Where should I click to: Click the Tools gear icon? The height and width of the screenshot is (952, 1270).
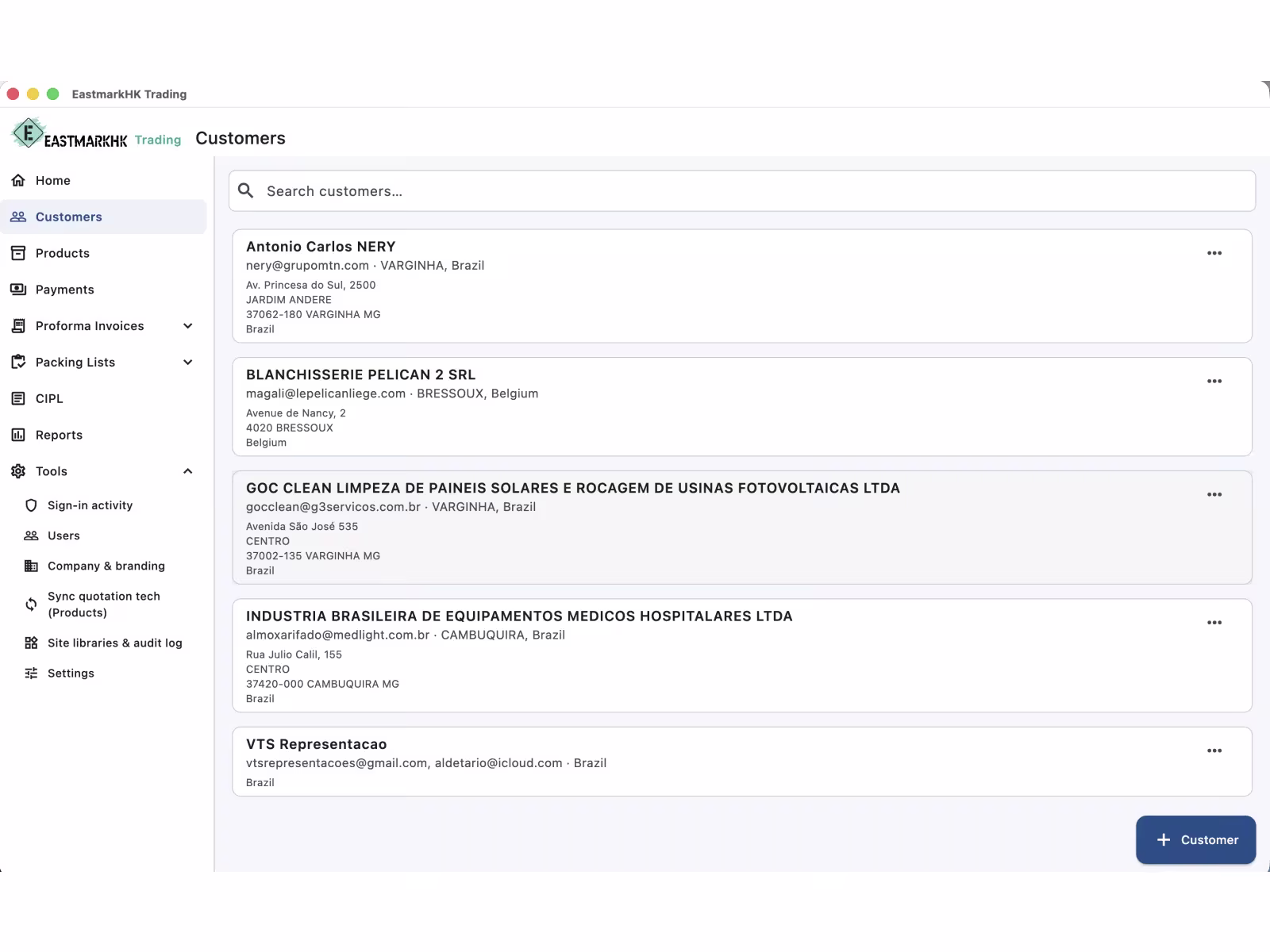coord(18,471)
